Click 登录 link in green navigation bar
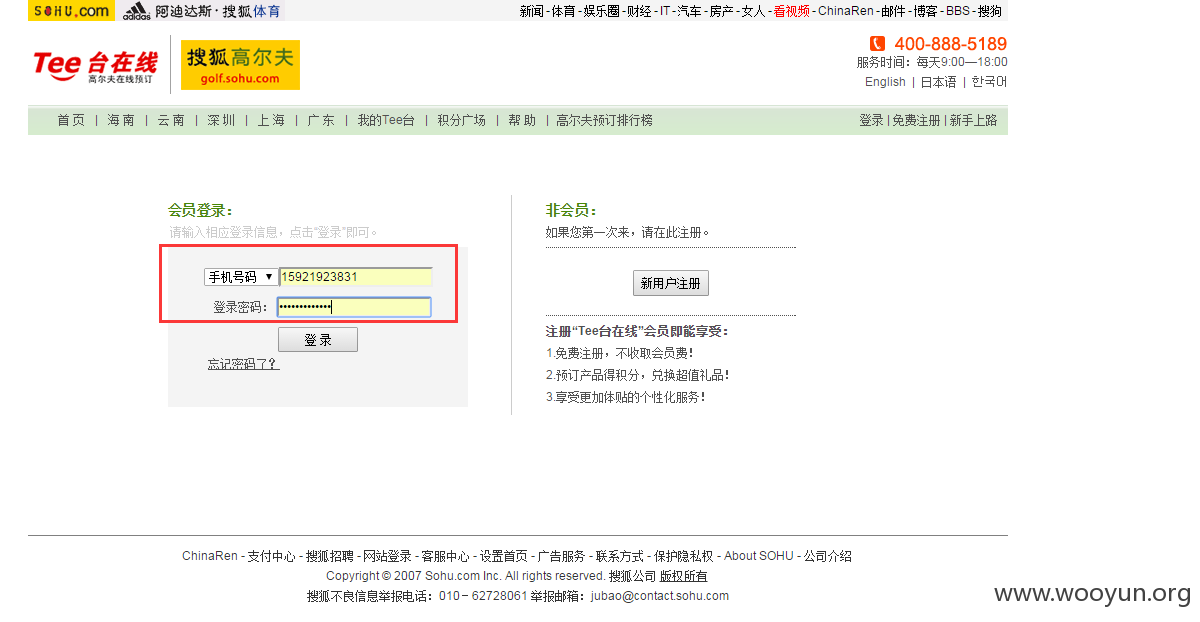 pyautogui.click(x=871, y=120)
